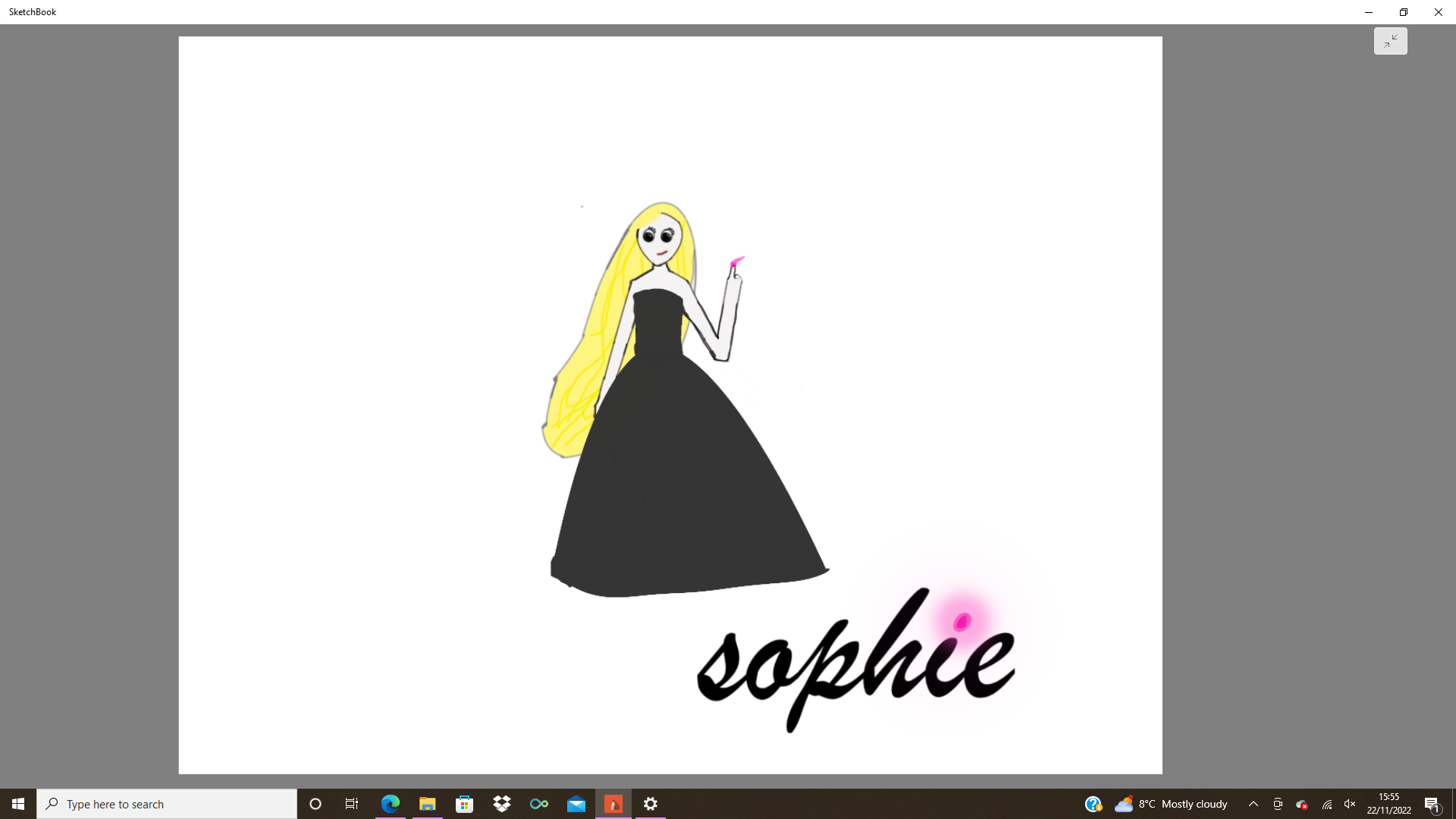This screenshot has width=1456, height=819.
Task: Open File Explorer from the taskbar
Action: point(428,804)
